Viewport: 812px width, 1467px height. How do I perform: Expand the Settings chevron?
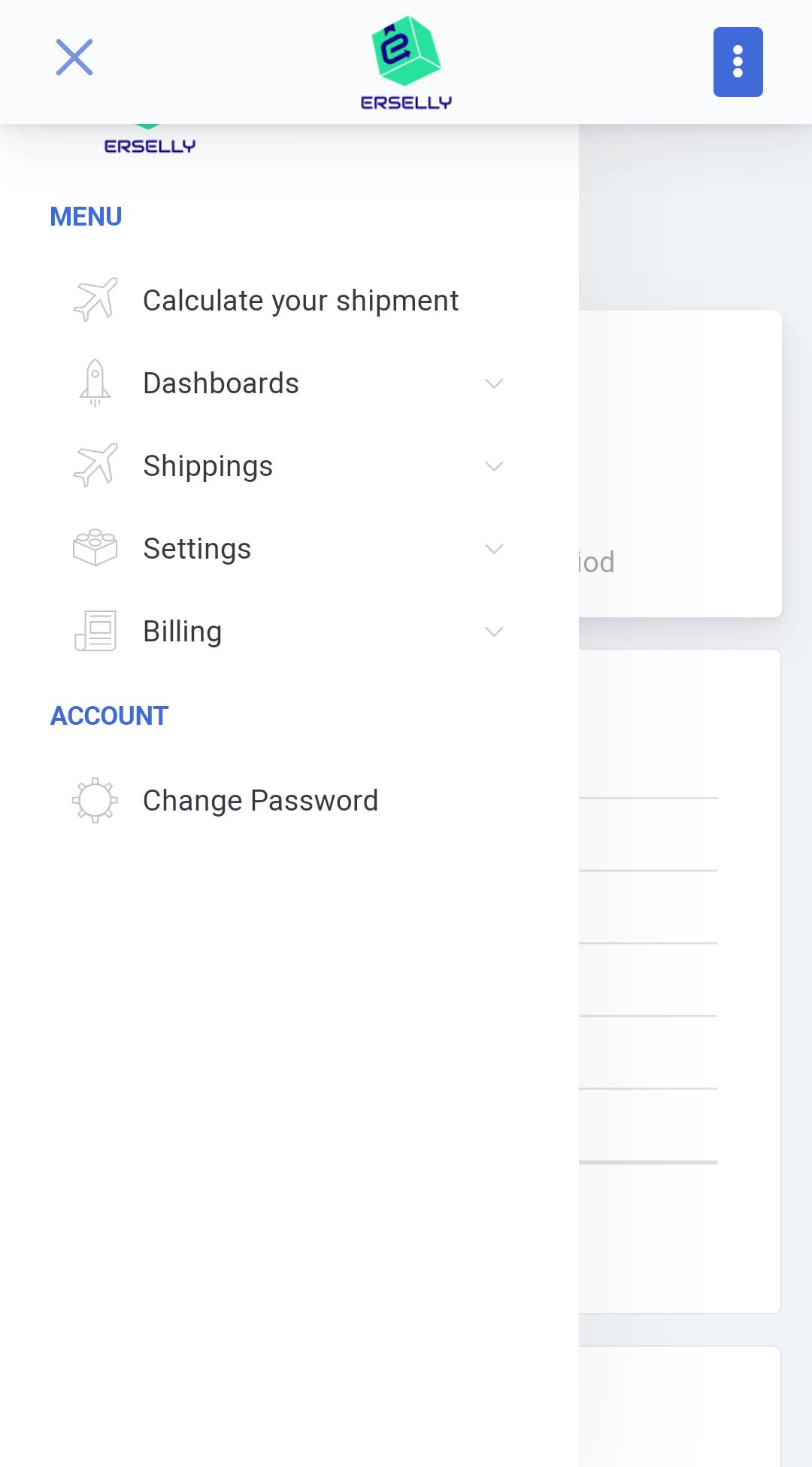click(494, 549)
